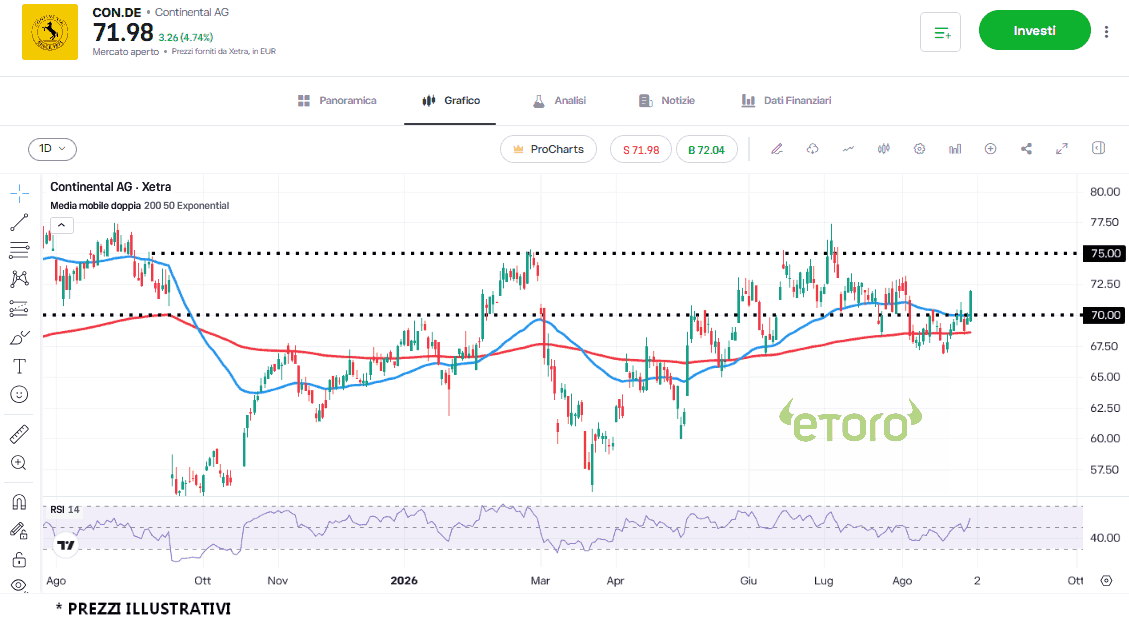Select the text annotation tool
Screen dimensions: 1129x619
19,366
